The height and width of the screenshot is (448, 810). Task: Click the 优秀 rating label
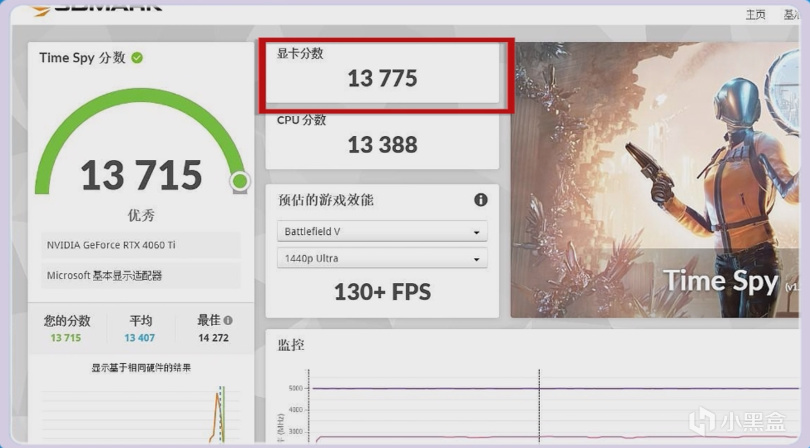pyautogui.click(x=141, y=215)
